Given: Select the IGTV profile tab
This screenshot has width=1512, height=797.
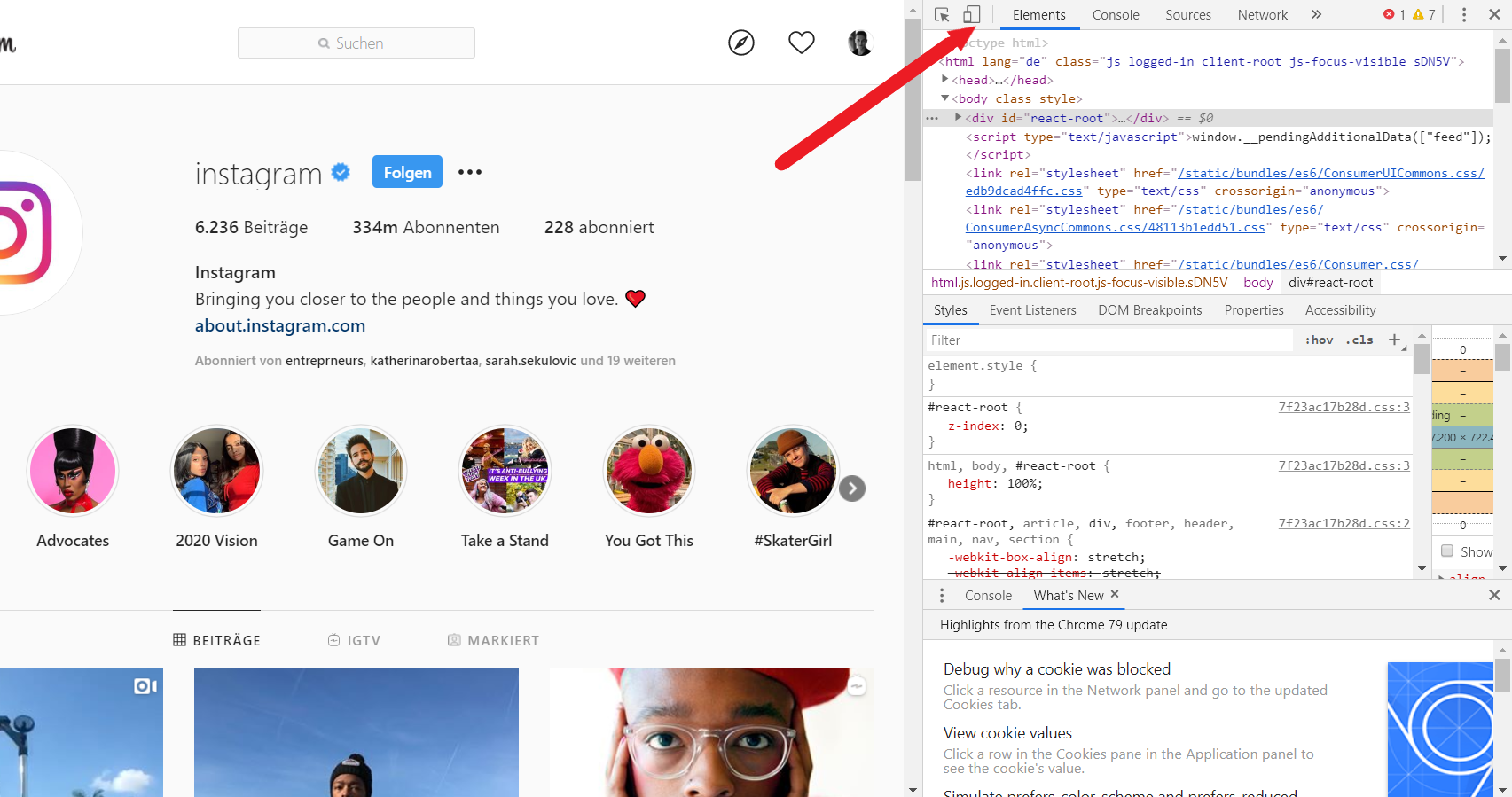Looking at the screenshot, I should tap(354, 640).
